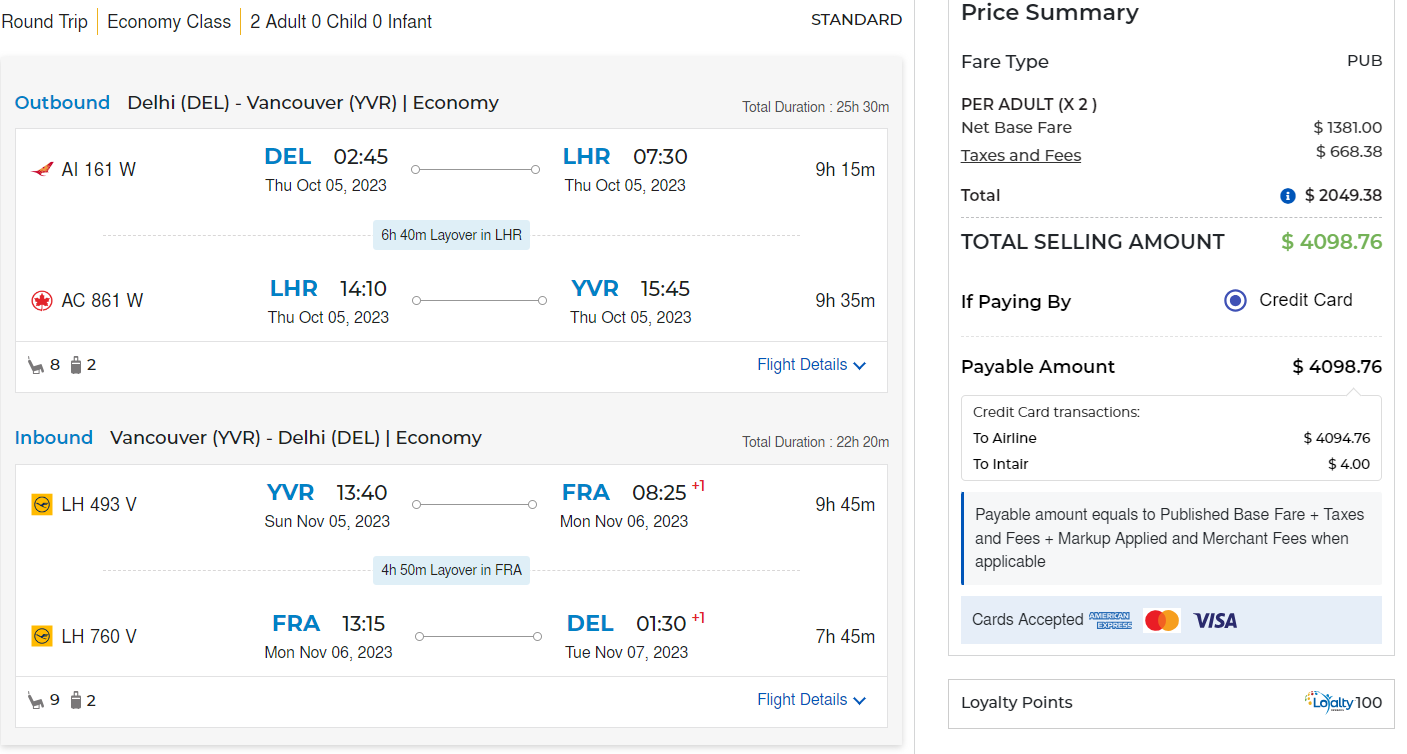Select the Credit Card payment radio button
The width and height of the screenshot is (1407, 754).
(x=1235, y=301)
